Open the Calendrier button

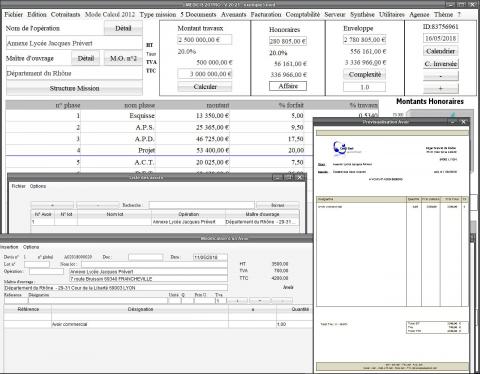click(x=441, y=51)
